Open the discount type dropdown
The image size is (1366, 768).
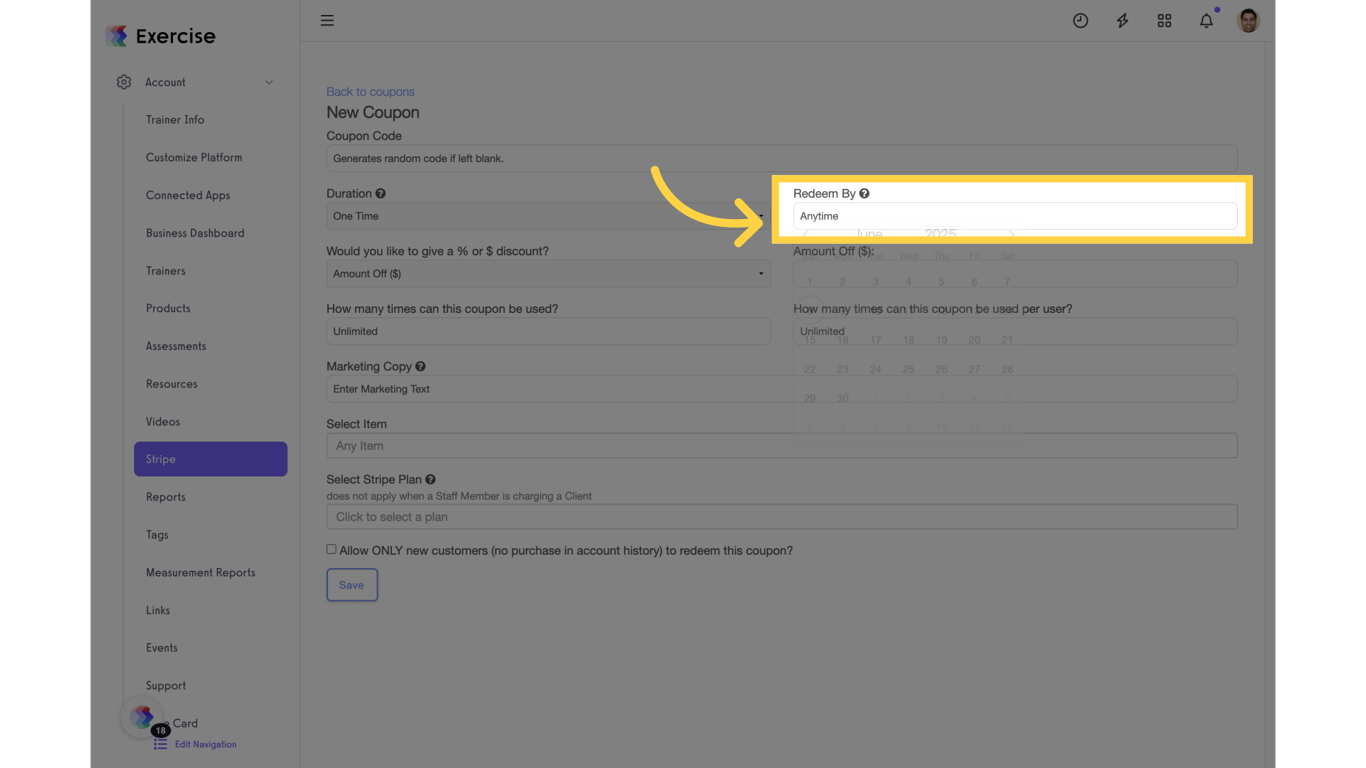click(x=547, y=274)
